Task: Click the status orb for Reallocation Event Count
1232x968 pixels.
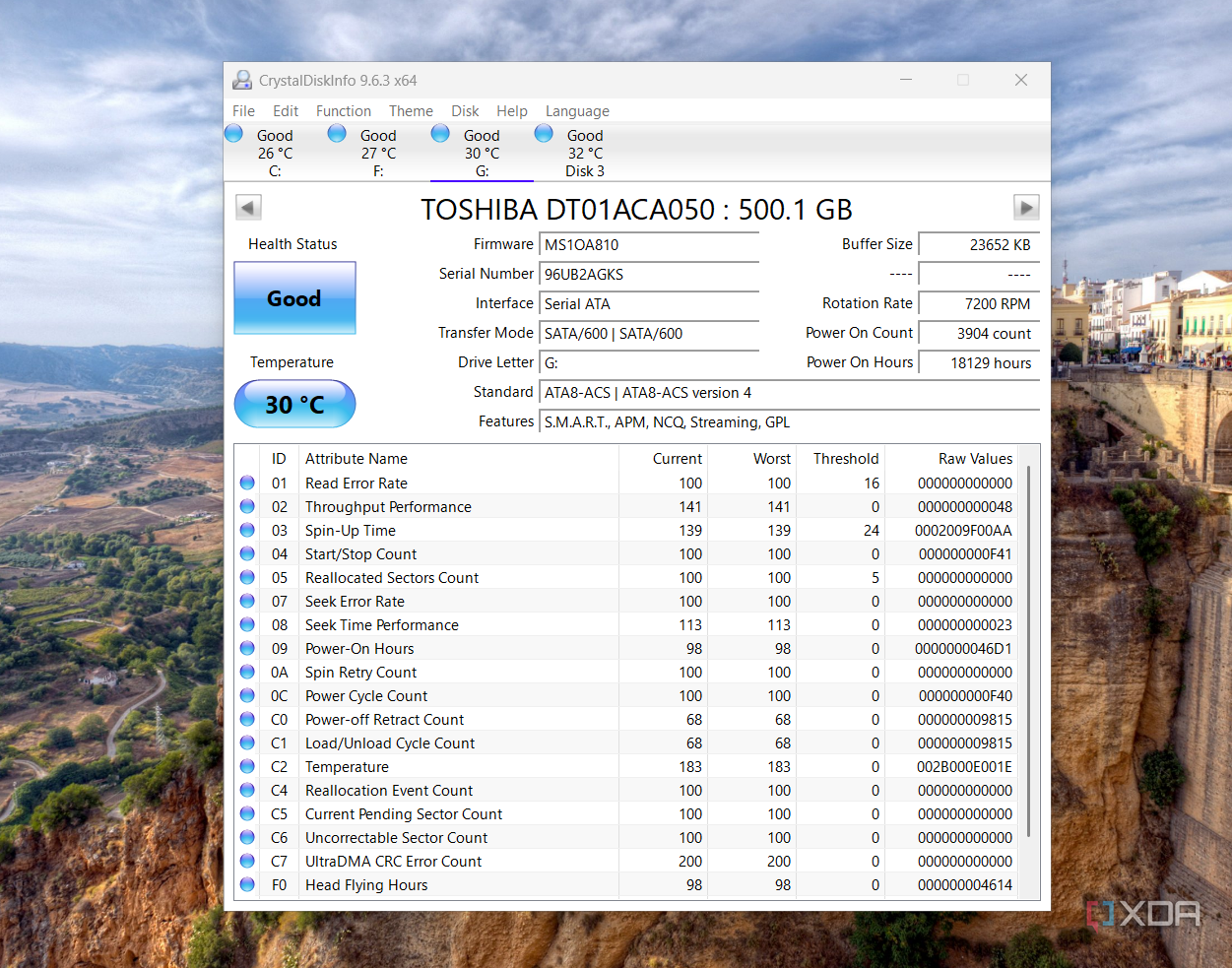Action: coord(247,790)
